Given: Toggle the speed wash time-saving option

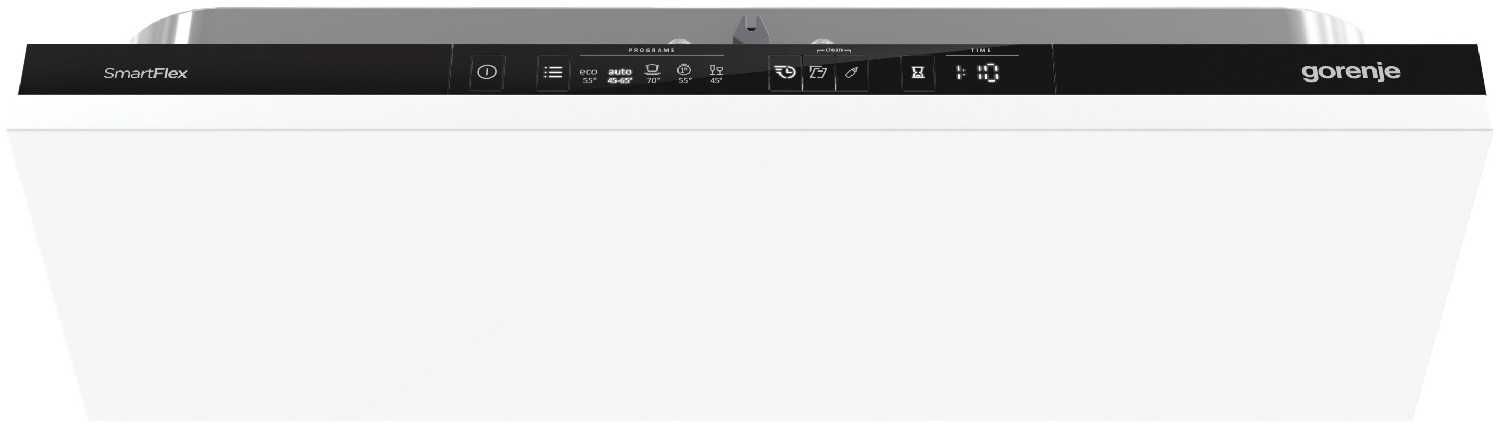Looking at the screenshot, I should coord(785,73).
